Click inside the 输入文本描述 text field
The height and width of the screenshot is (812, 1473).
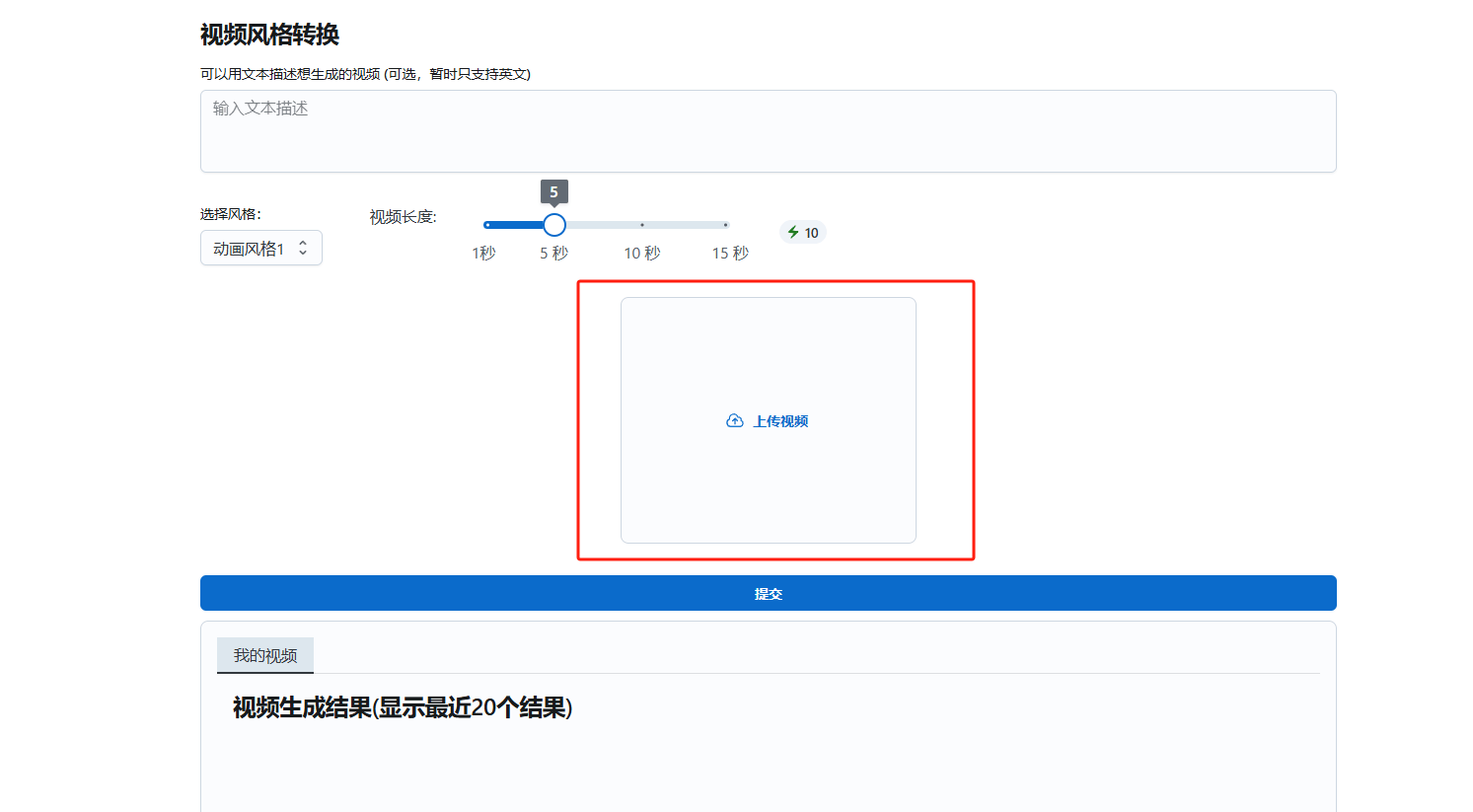(x=768, y=130)
